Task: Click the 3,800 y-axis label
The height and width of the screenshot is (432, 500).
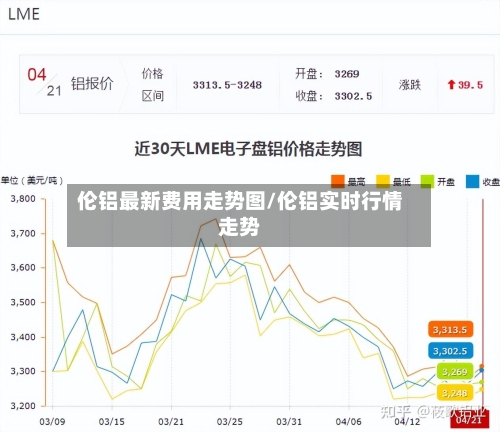Action: pyautogui.click(x=23, y=199)
